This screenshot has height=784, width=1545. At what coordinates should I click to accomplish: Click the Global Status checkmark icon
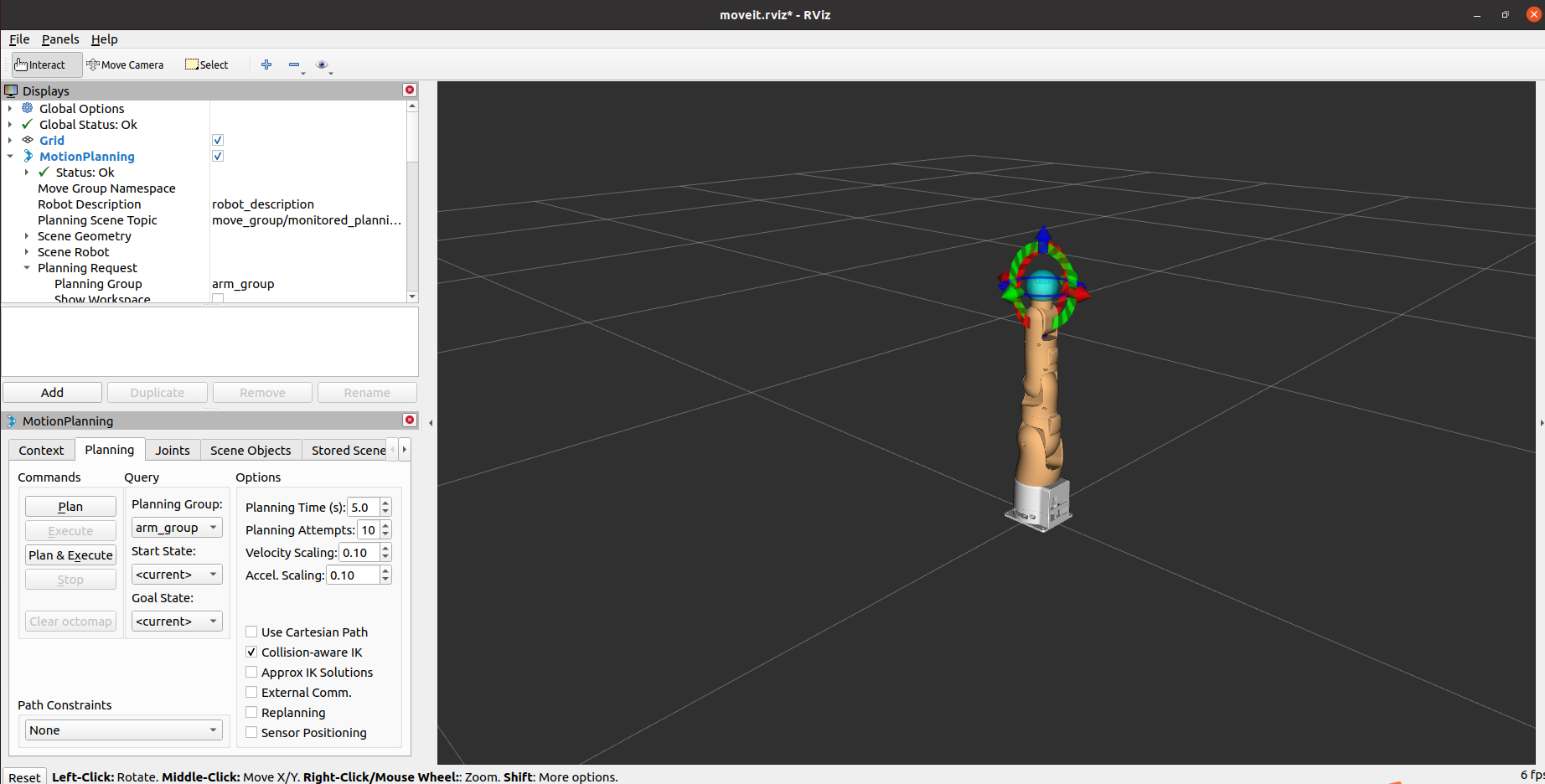[x=28, y=124]
